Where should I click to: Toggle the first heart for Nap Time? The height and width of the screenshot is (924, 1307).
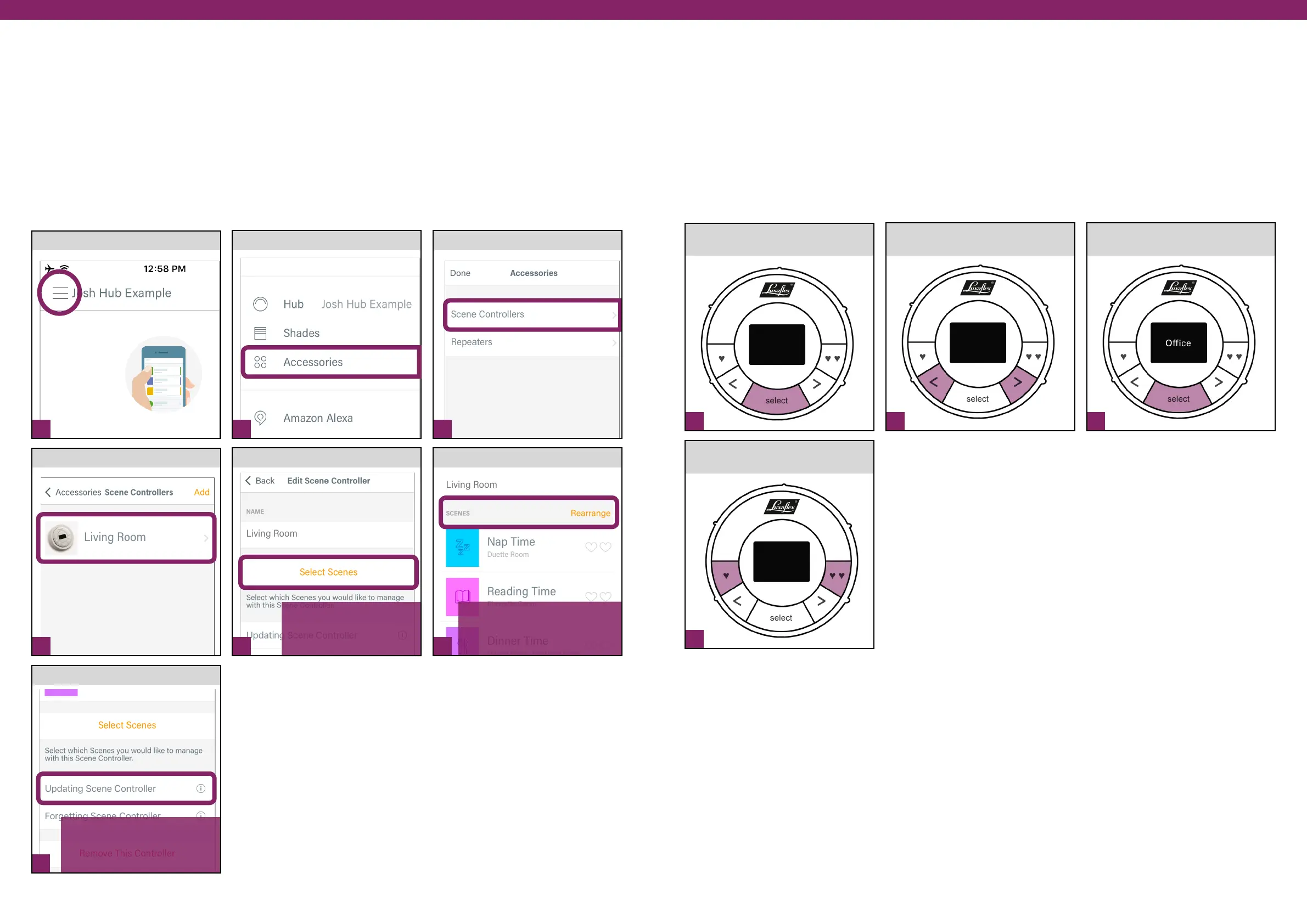591,547
